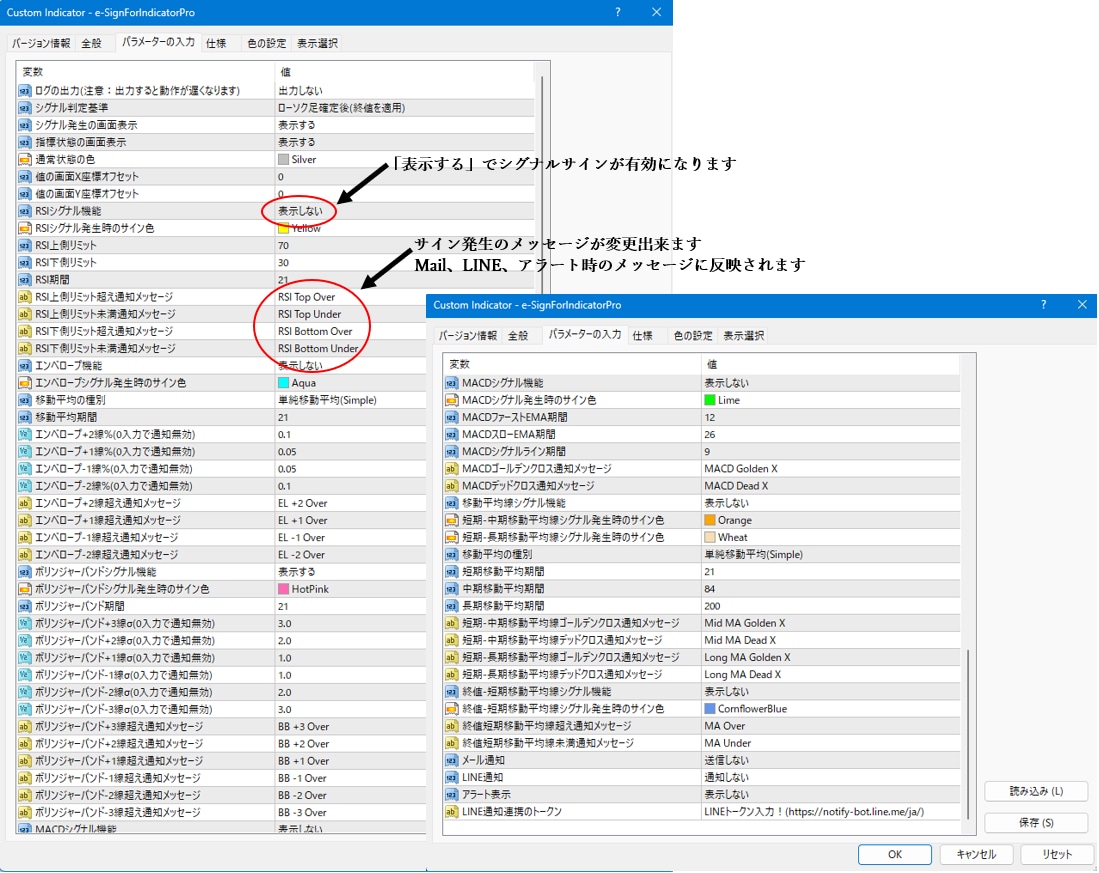
Task: Click the 保存 (S) button
Action: tap(1036, 823)
